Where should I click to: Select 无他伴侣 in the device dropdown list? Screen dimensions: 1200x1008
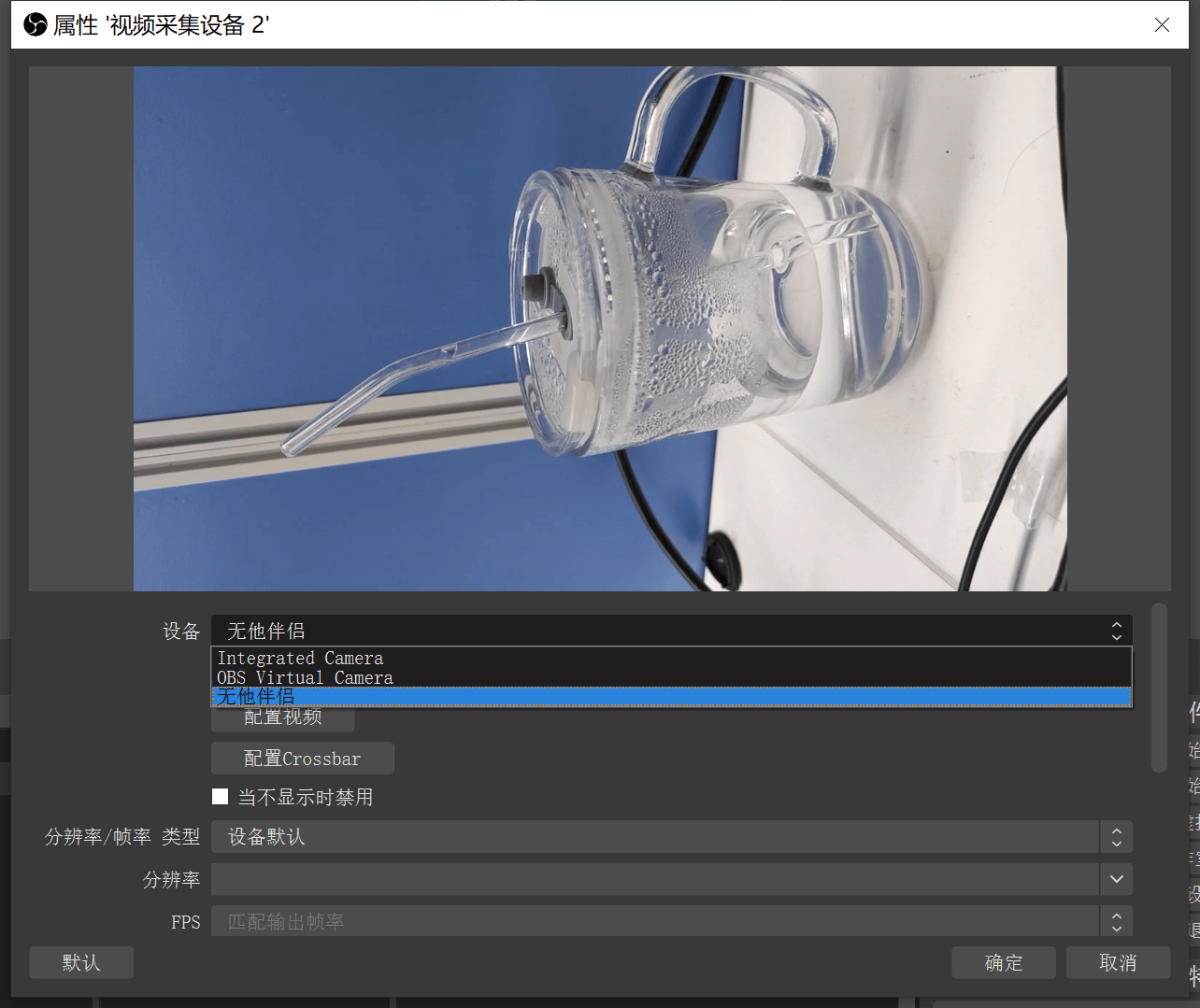671,697
